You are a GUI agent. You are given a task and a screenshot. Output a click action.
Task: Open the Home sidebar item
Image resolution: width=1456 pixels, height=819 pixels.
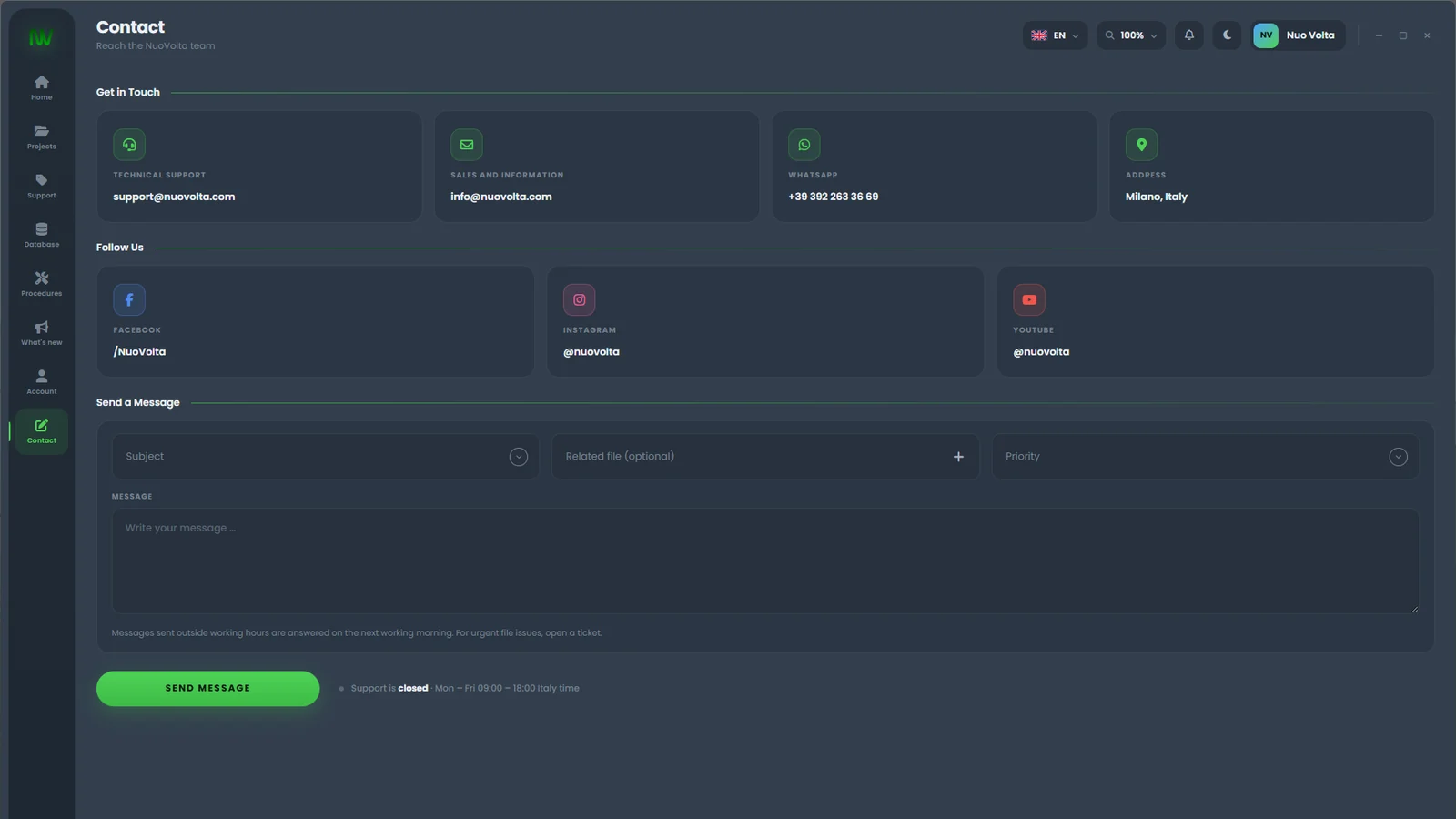[41, 87]
